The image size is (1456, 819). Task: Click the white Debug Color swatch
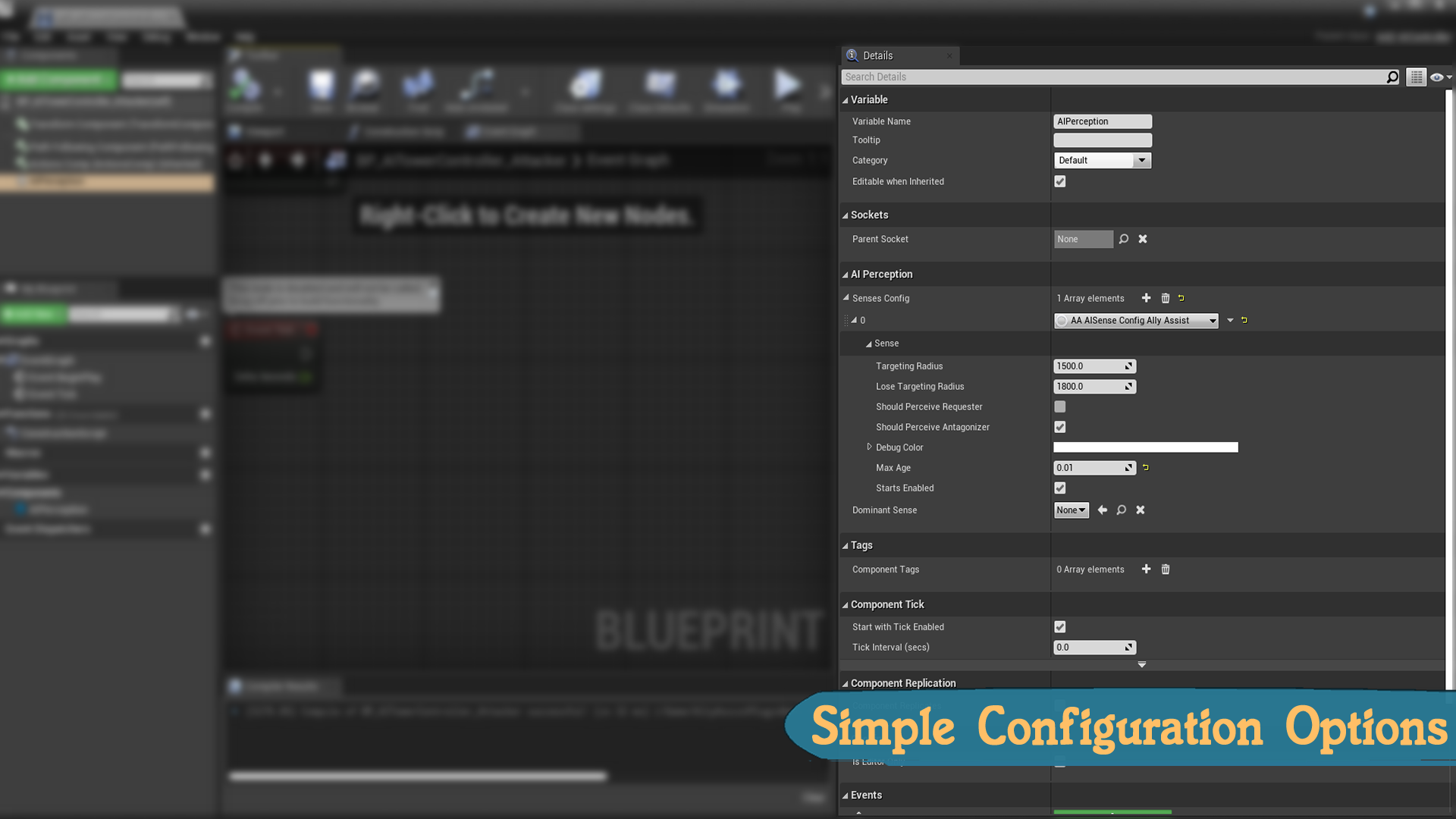pos(1145,447)
